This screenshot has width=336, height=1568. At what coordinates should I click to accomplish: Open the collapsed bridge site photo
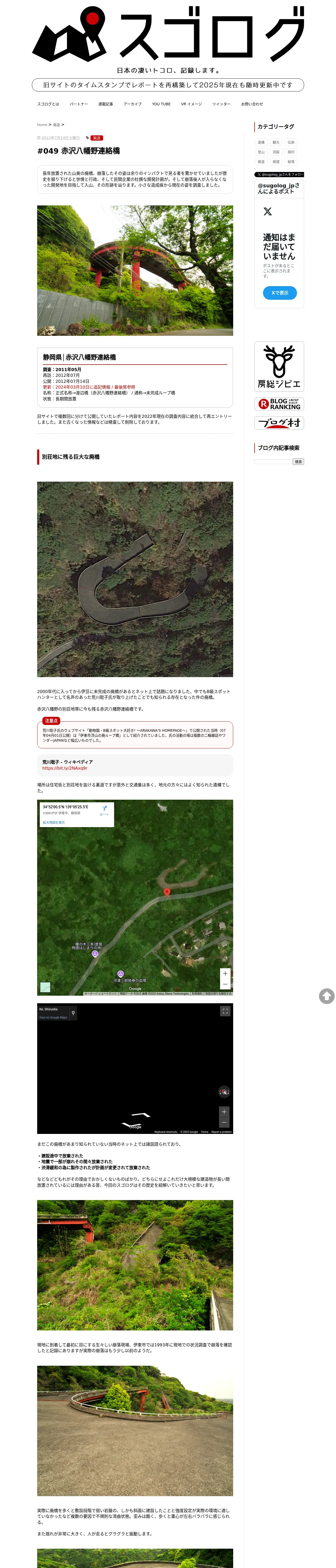pos(135,1265)
